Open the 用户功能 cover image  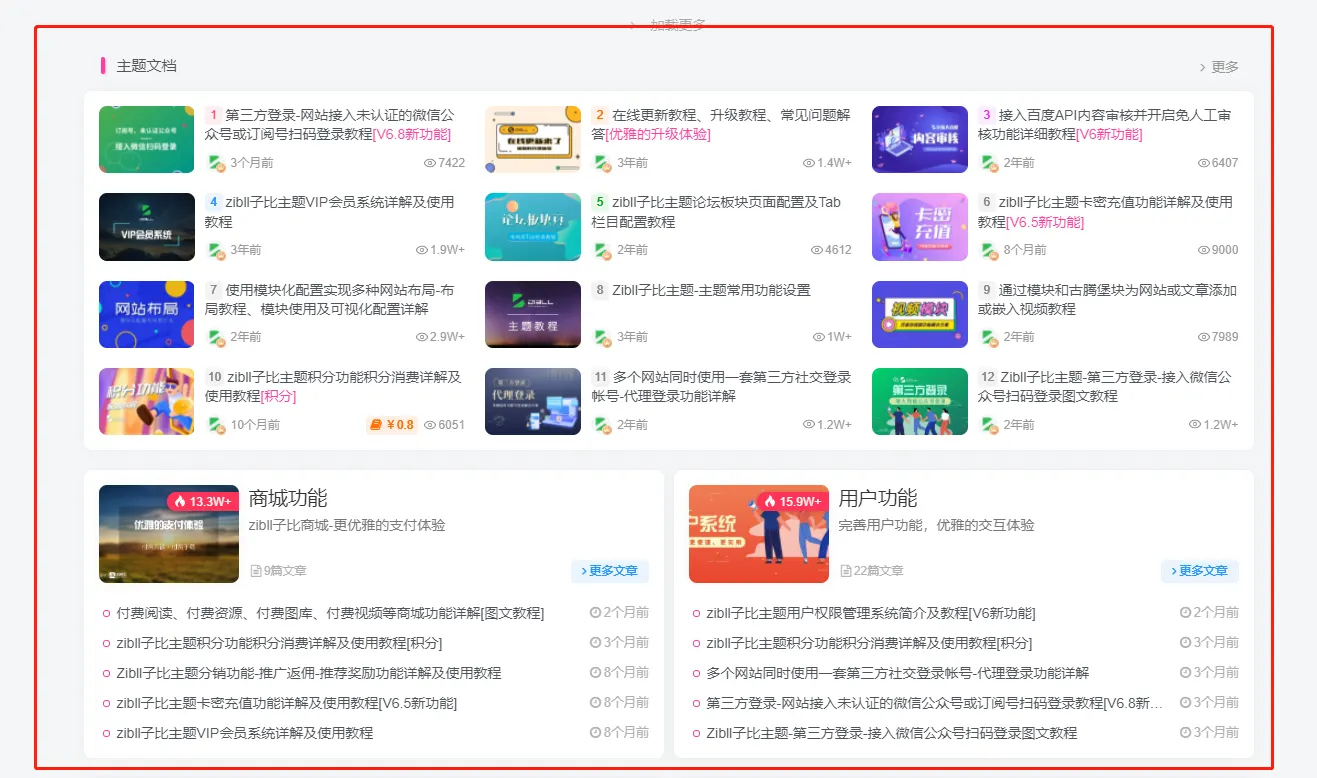pyautogui.click(x=759, y=534)
